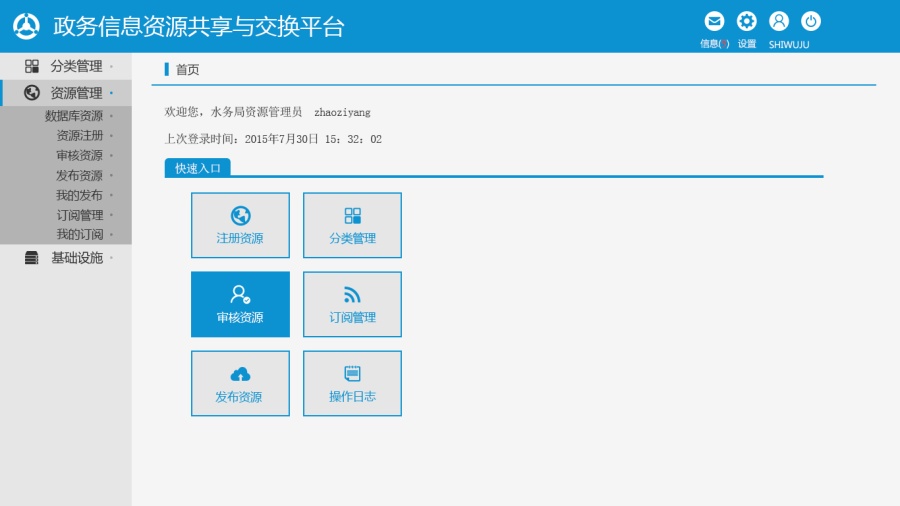Select 审核资源 in sidebar submenu

click(80, 155)
